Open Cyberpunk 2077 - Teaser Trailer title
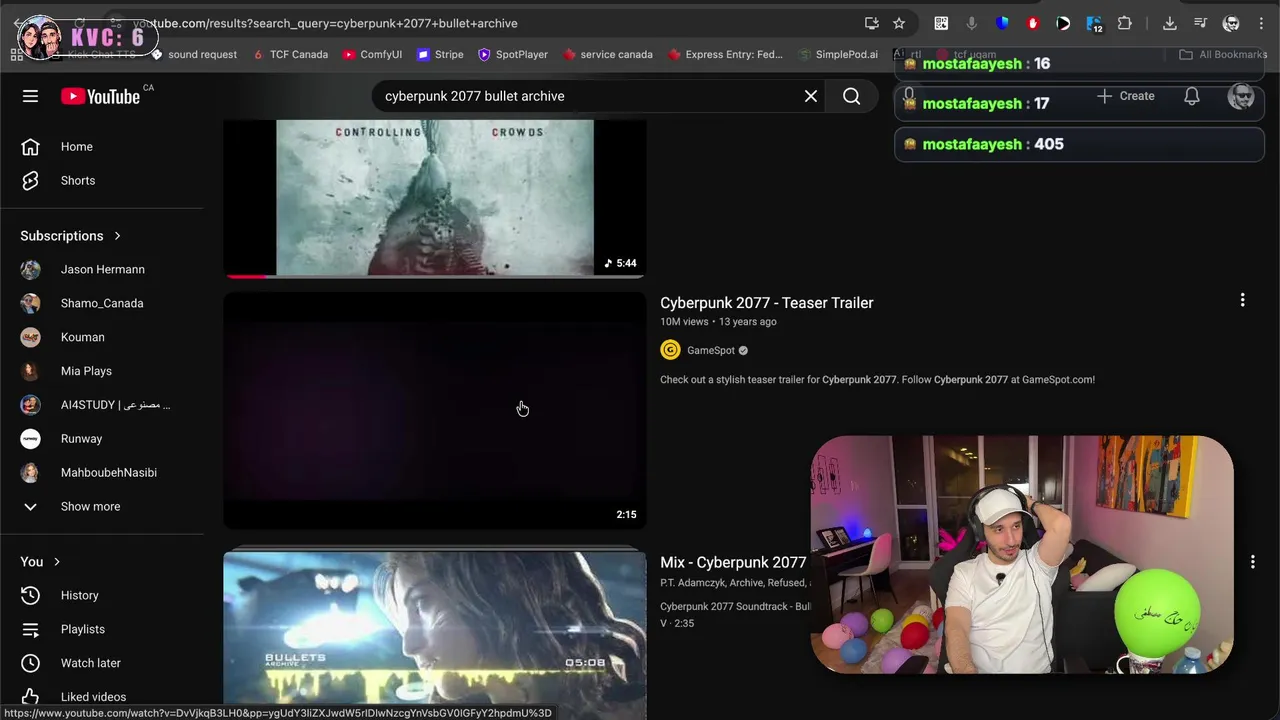The image size is (1280, 720). pyautogui.click(x=767, y=303)
